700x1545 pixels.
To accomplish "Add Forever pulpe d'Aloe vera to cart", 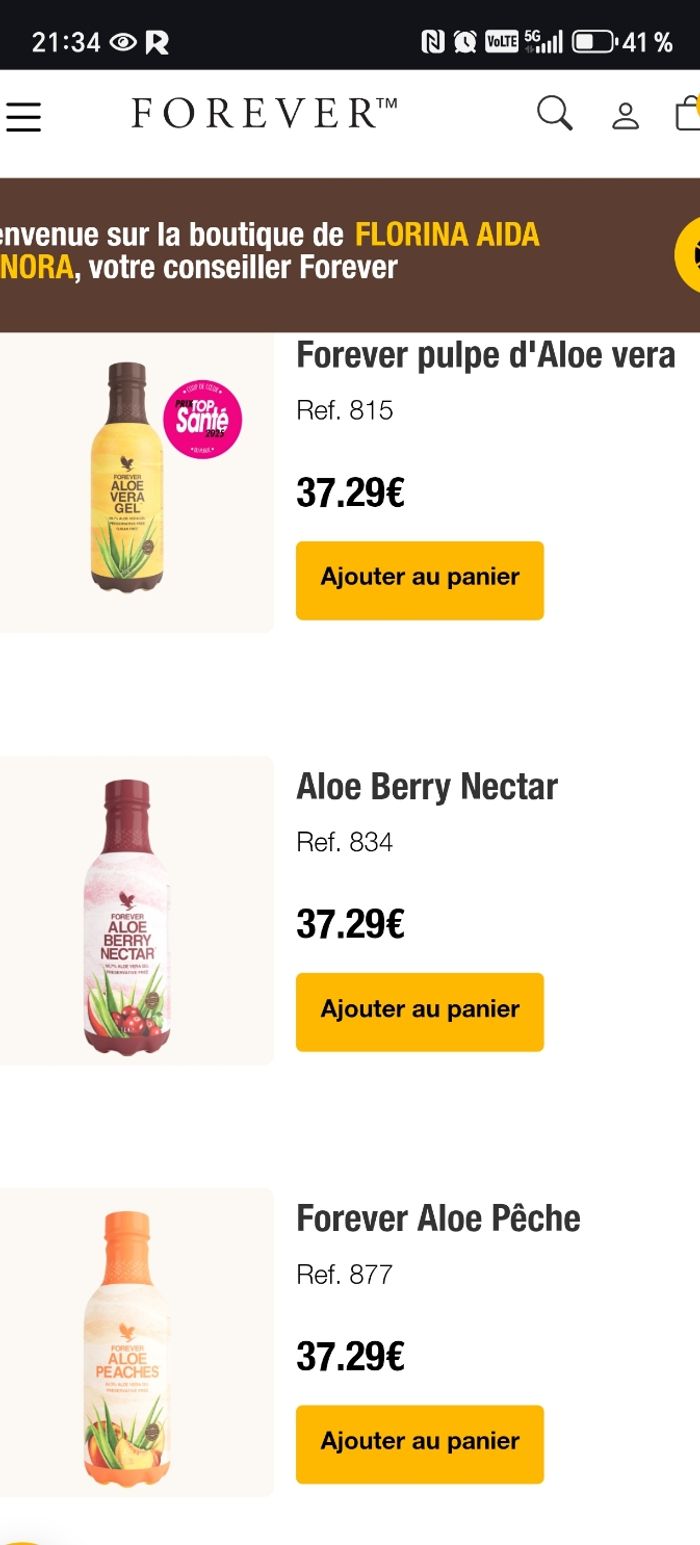I will [x=419, y=580].
